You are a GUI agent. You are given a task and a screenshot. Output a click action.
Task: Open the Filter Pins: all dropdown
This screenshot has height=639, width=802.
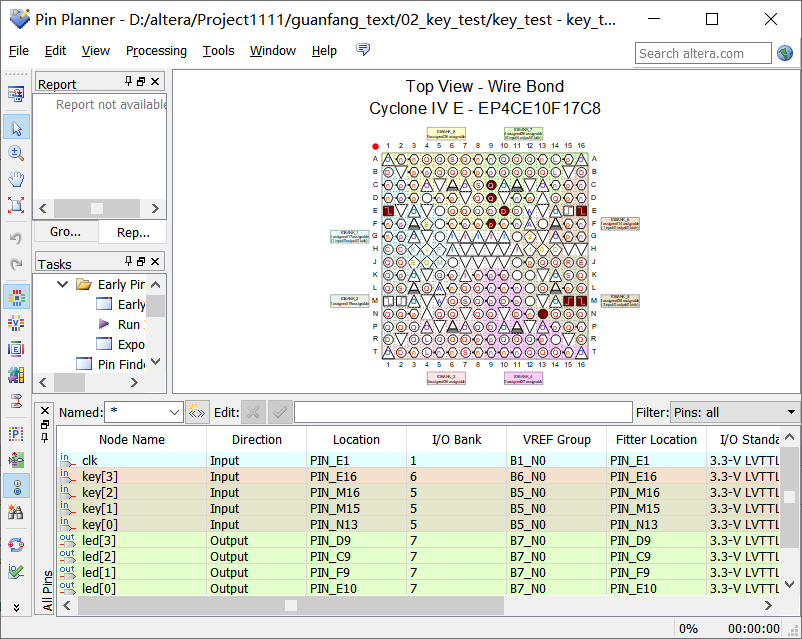click(x=791, y=412)
